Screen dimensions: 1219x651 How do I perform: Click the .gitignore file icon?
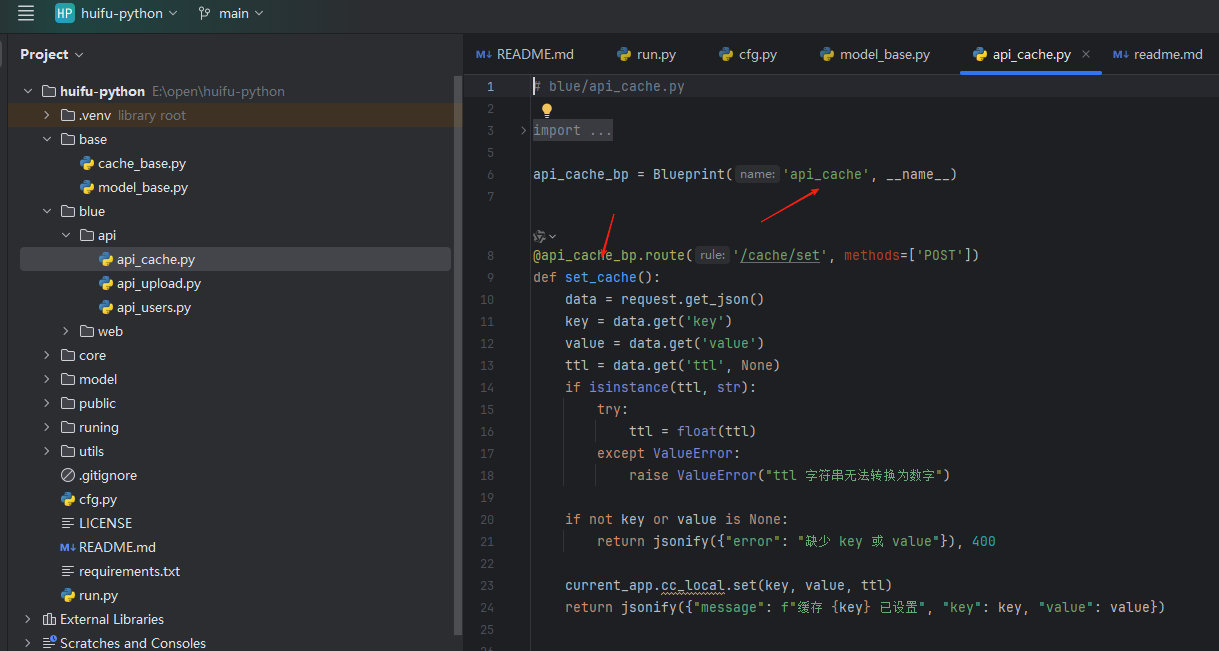pos(68,475)
